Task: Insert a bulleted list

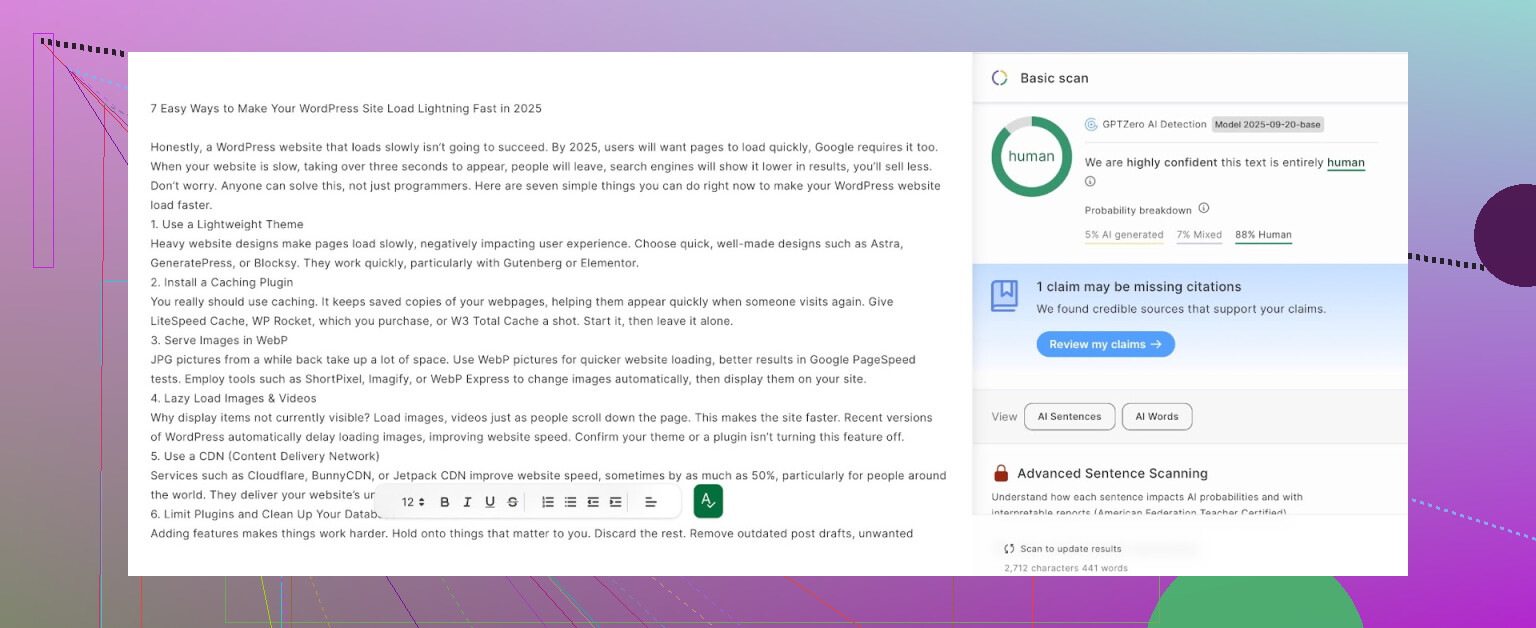Action: pos(570,502)
